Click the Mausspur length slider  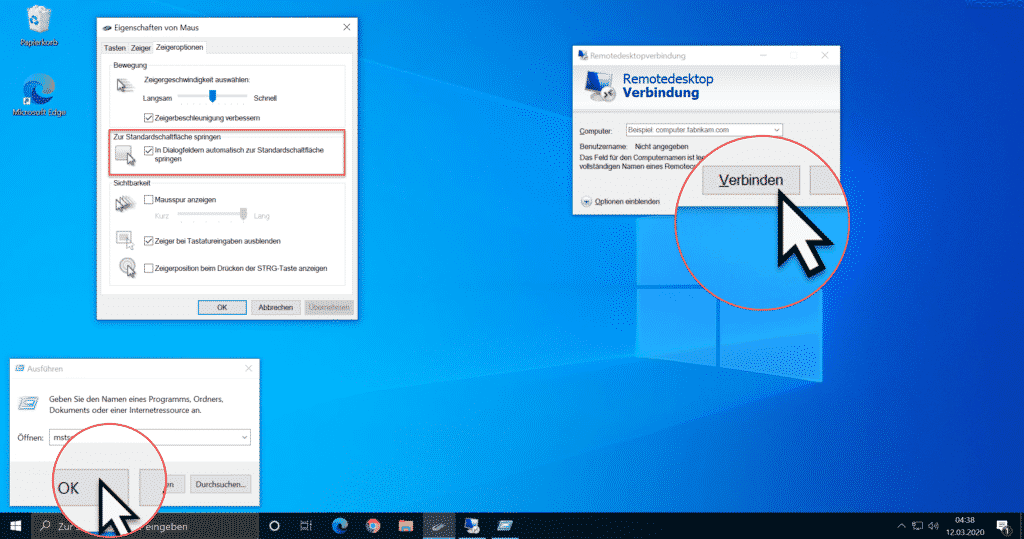213,214
